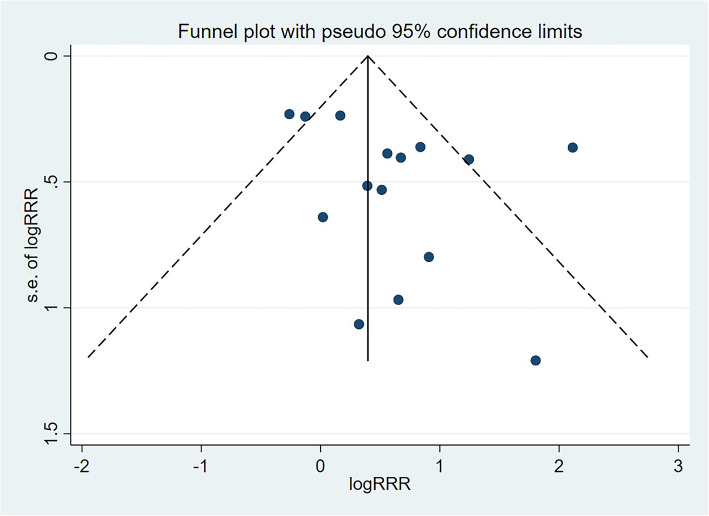This screenshot has width=709, height=516.
Task: Click the data point lying on the vertical line
Action: point(367,185)
